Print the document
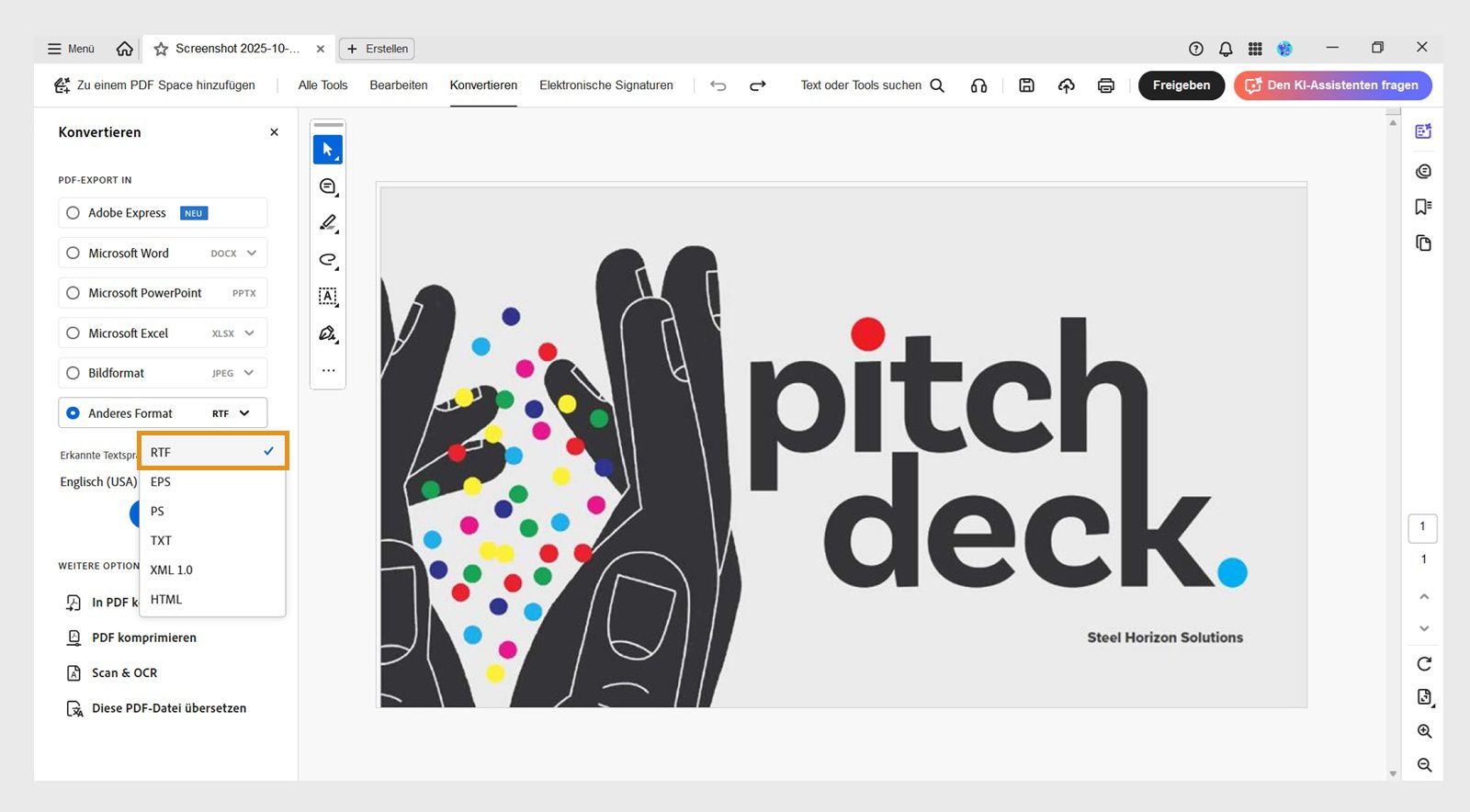The height and width of the screenshot is (812, 1470). pos(1106,85)
